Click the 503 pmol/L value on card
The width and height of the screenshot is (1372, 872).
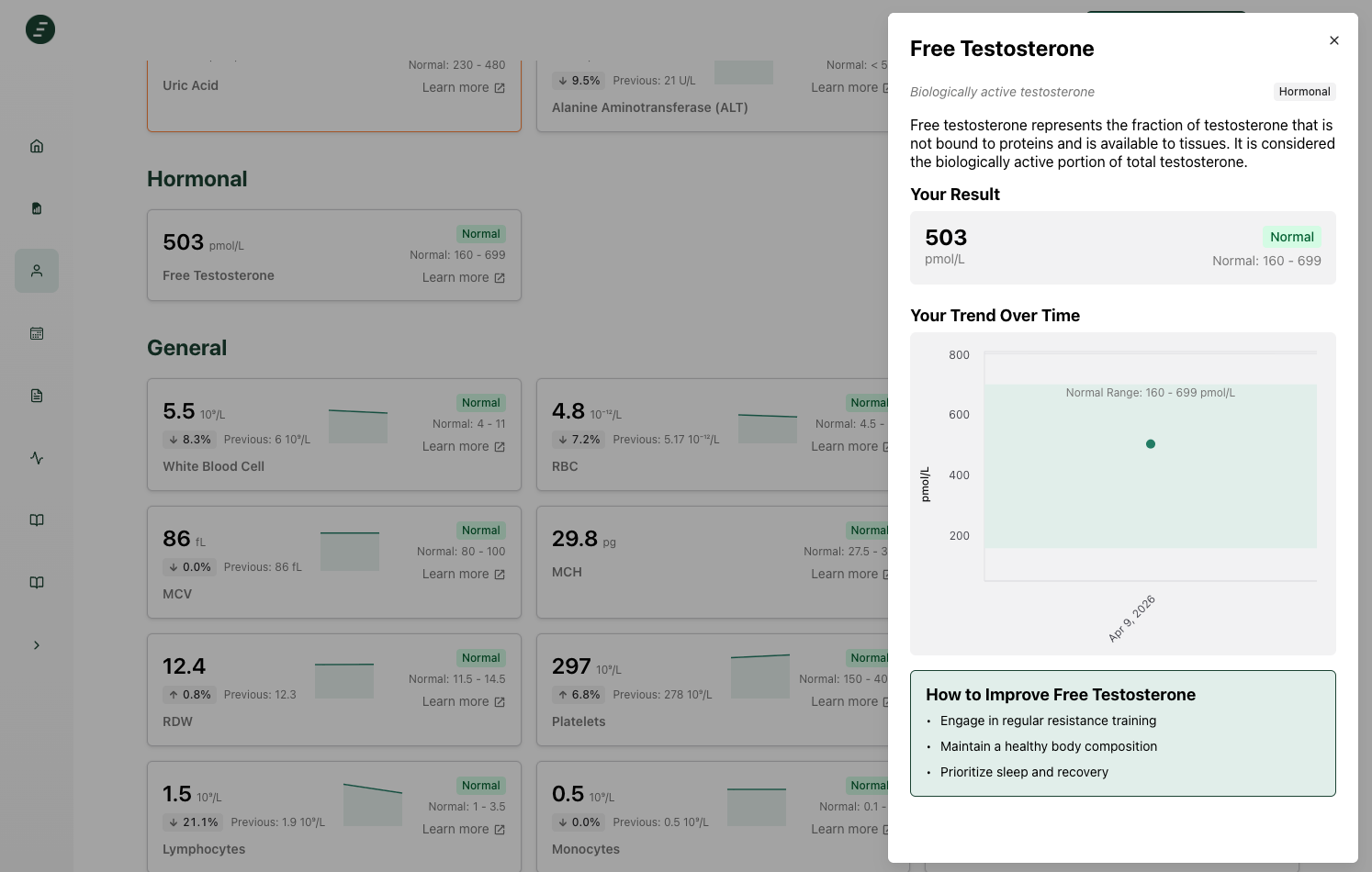pyautogui.click(x=203, y=242)
